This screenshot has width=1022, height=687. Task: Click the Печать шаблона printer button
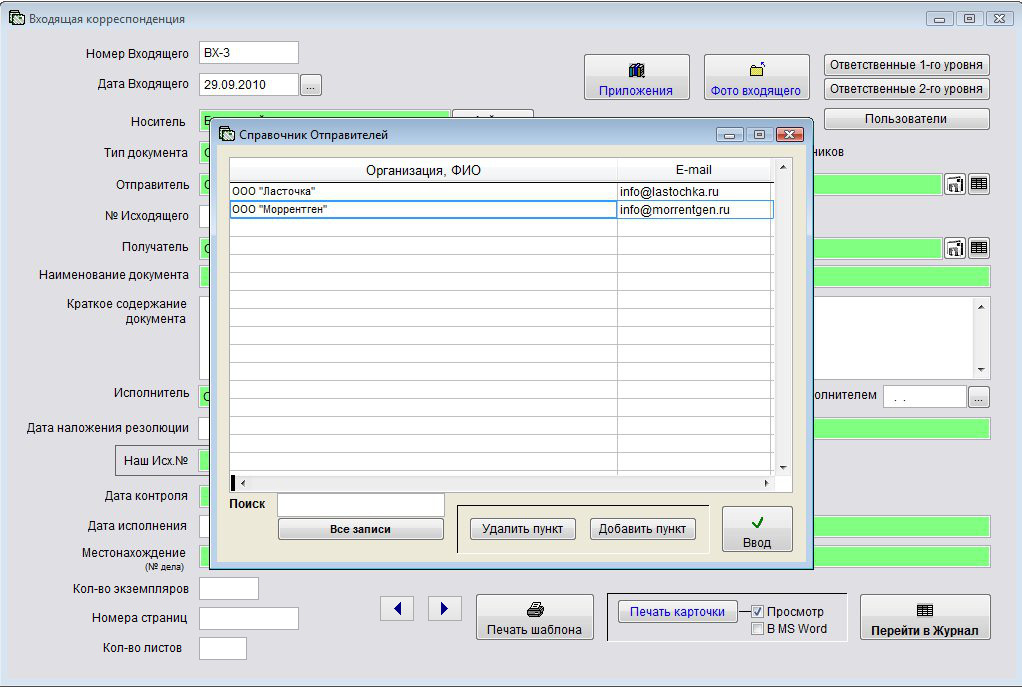534,617
